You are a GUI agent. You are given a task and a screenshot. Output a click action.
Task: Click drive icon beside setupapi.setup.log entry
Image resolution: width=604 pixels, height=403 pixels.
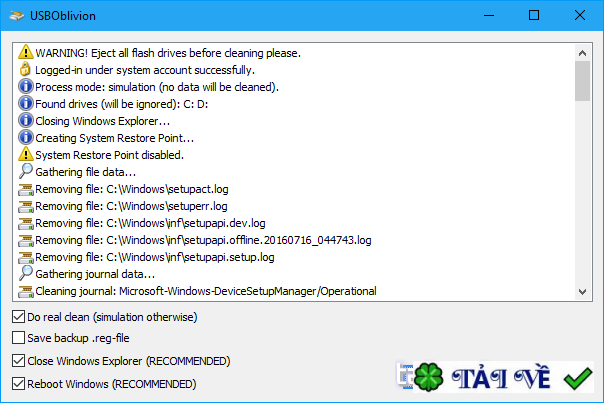26,257
